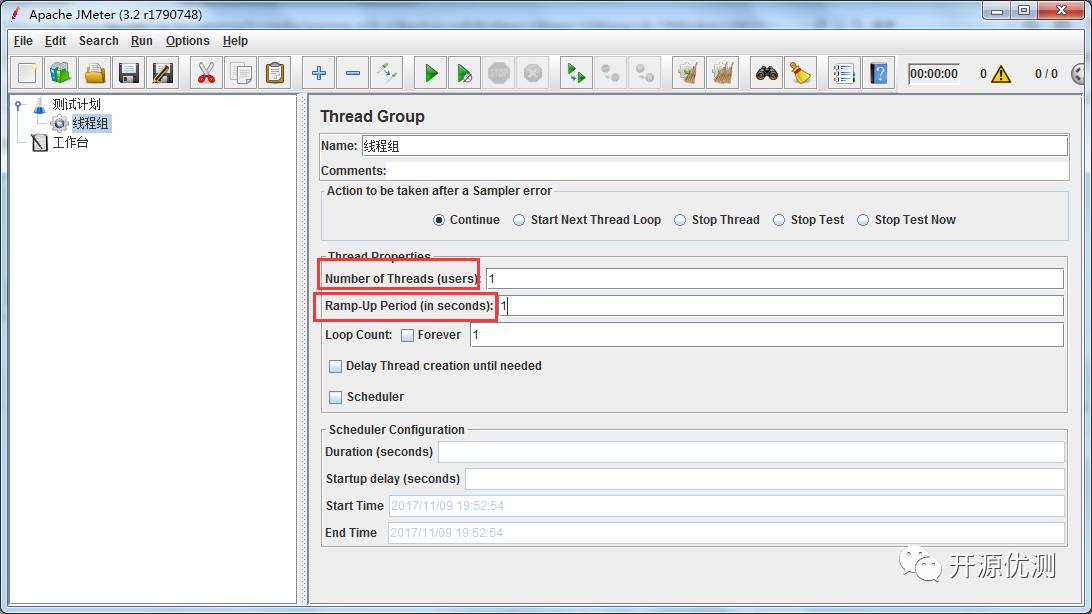This screenshot has height=614, width=1092.
Task: Click the Paste clipboard icon
Action: coord(275,73)
